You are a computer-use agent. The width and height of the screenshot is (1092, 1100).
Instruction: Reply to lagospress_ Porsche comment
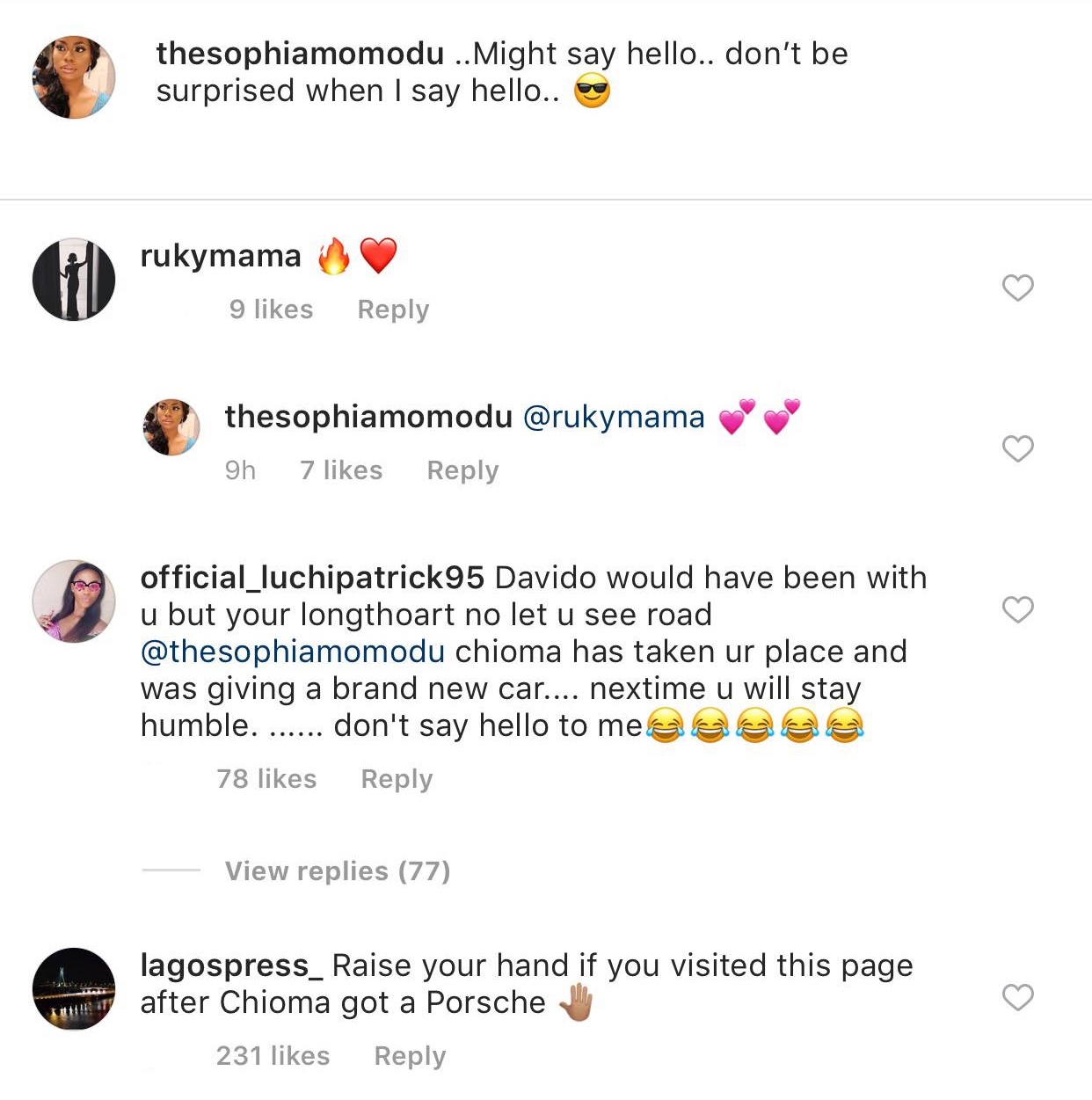click(x=410, y=1056)
